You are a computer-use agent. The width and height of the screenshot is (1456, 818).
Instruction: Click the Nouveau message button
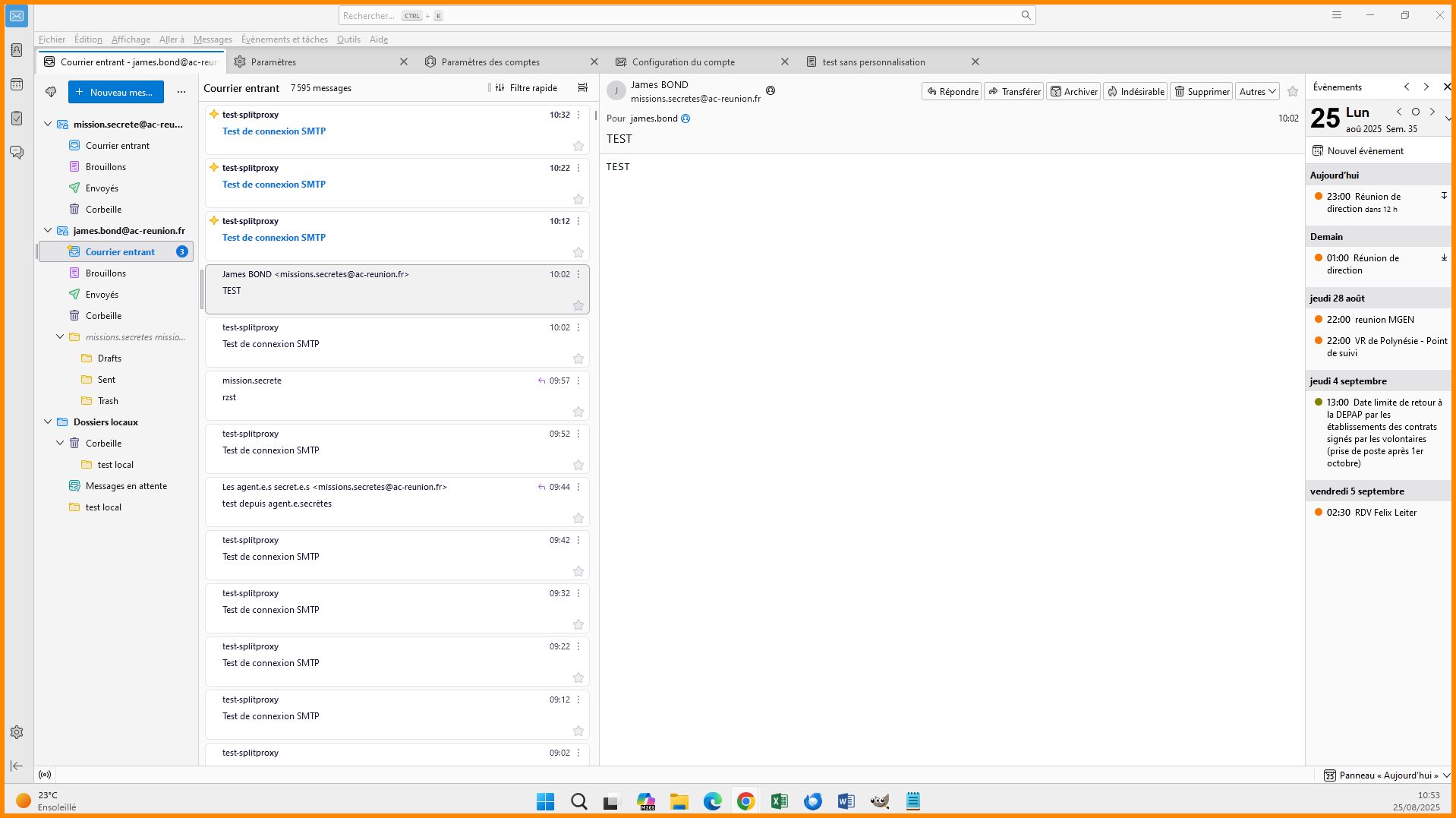116,92
